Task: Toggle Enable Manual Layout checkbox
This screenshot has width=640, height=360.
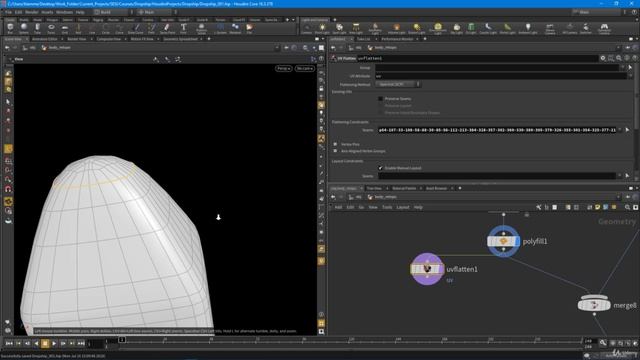Action: [x=380, y=168]
